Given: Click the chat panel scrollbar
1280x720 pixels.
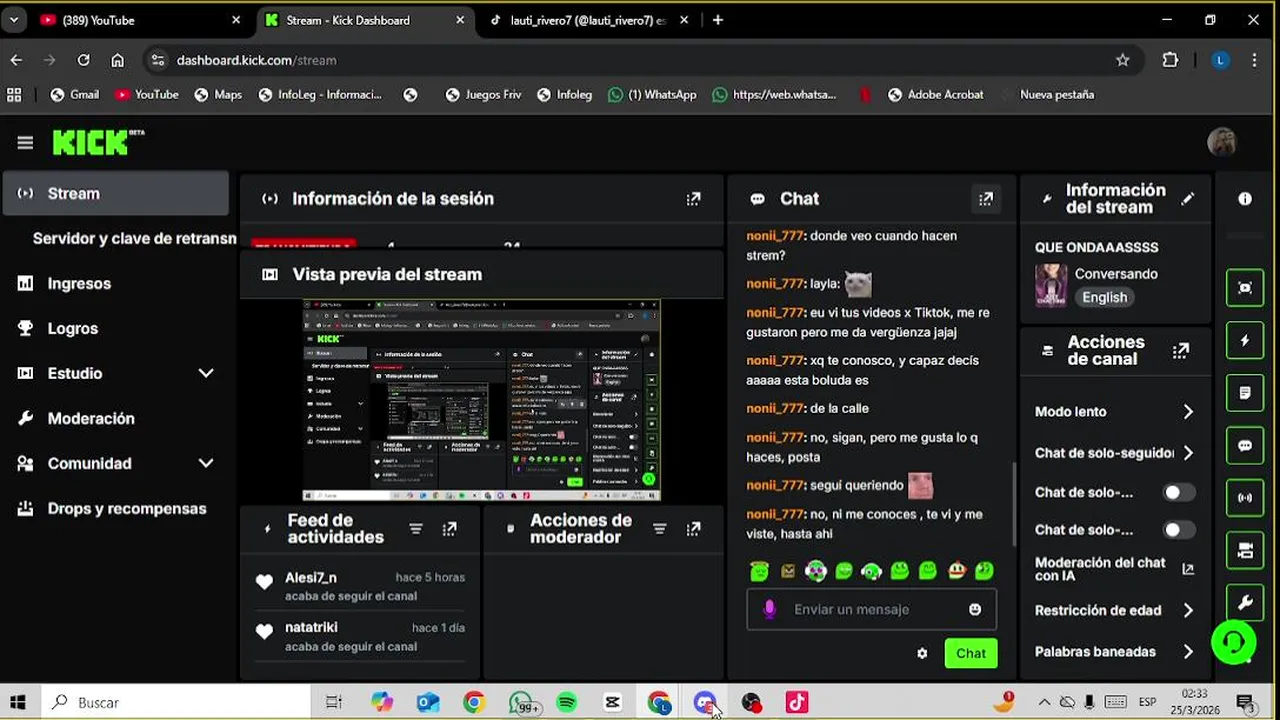Looking at the screenshot, I should point(1015,504).
